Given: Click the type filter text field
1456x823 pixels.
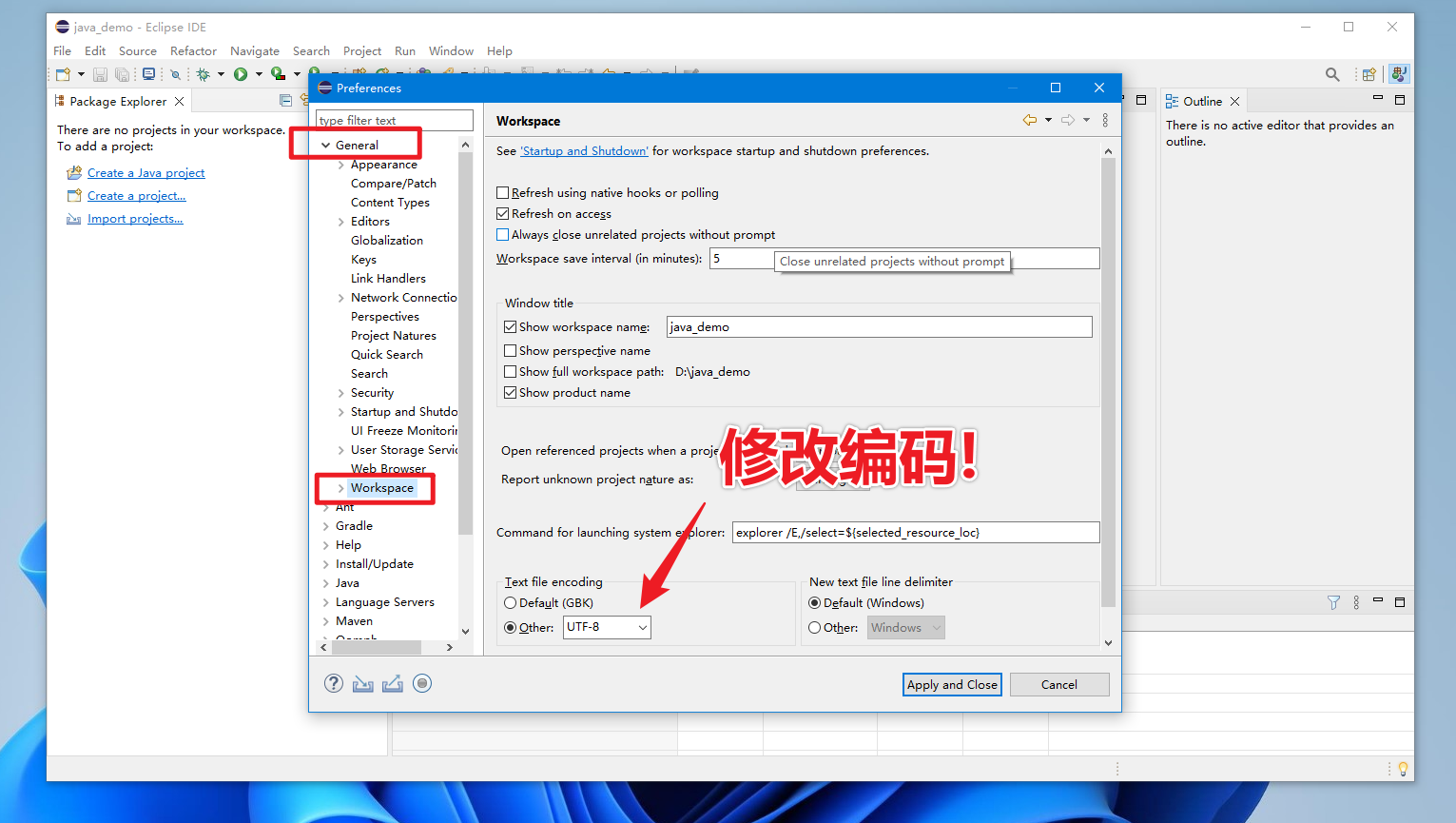Looking at the screenshot, I should click(x=394, y=120).
